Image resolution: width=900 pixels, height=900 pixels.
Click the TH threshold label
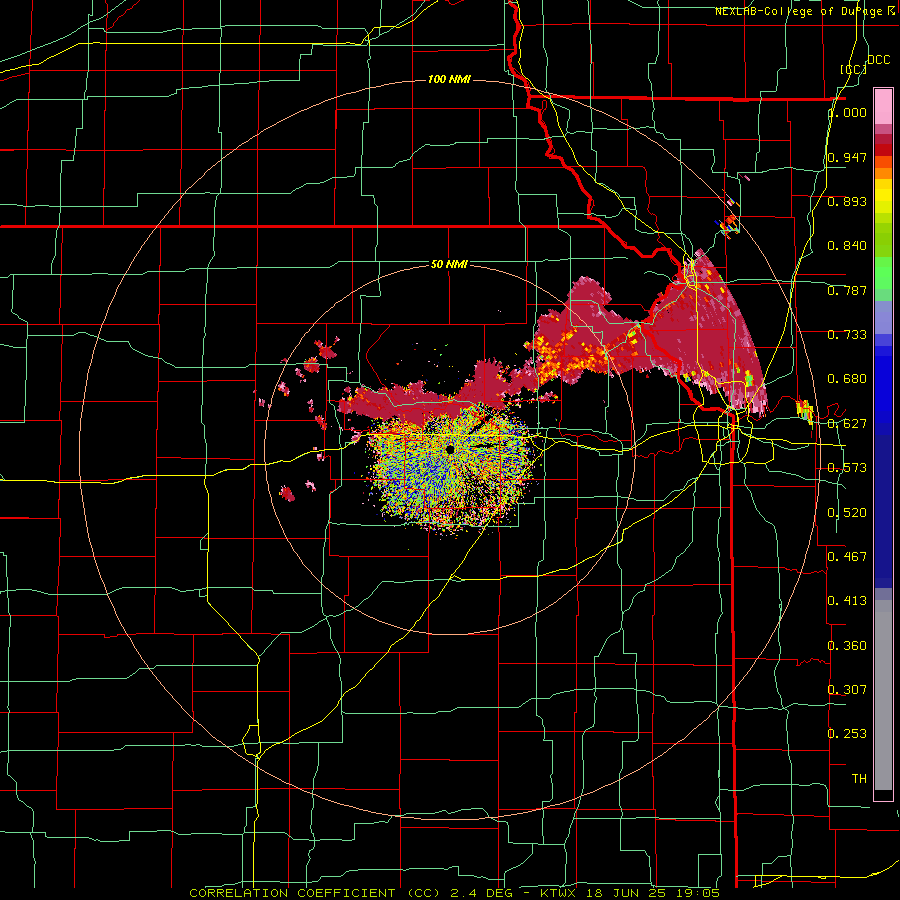click(859, 779)
